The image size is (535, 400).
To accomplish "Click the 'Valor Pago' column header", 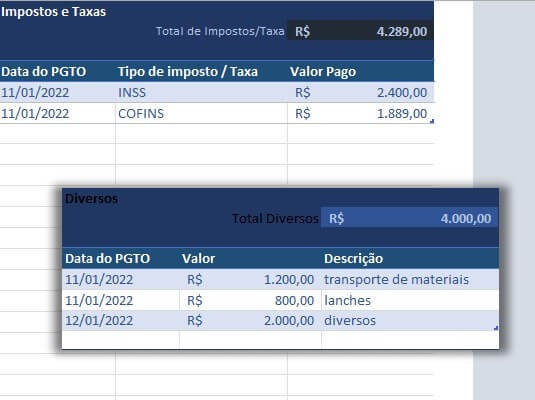I will tap(323, 72).
